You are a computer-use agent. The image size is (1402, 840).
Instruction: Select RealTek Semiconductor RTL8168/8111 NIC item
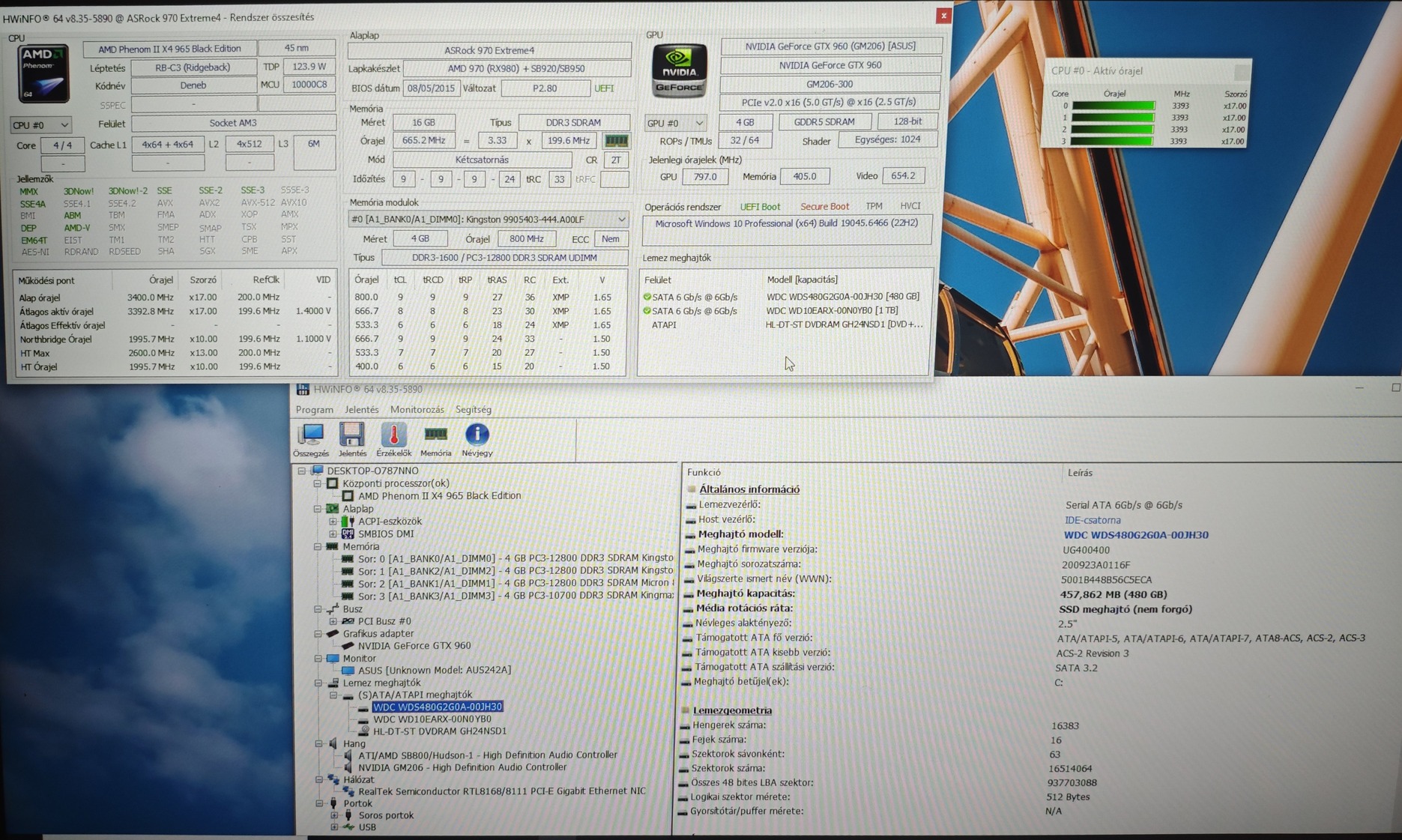pyautogui.click(x=501, y=791)
